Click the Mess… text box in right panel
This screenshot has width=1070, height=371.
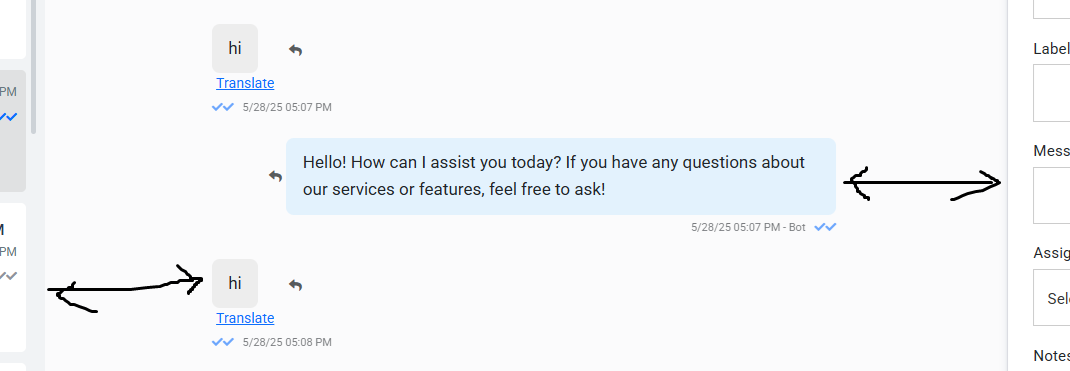pyautogui.click(x=1052, y=195)
